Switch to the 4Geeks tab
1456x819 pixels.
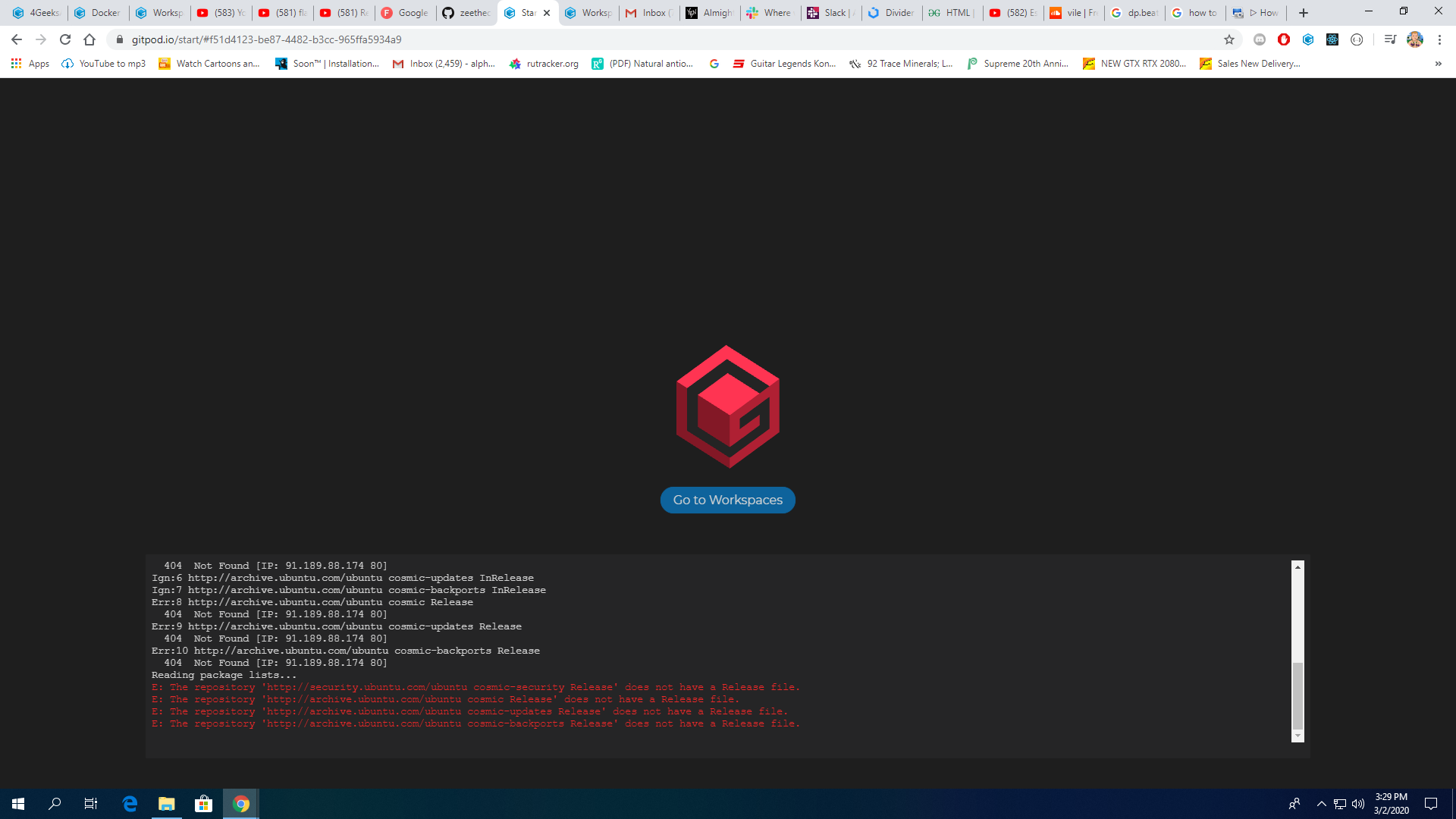tap(36, 13)
